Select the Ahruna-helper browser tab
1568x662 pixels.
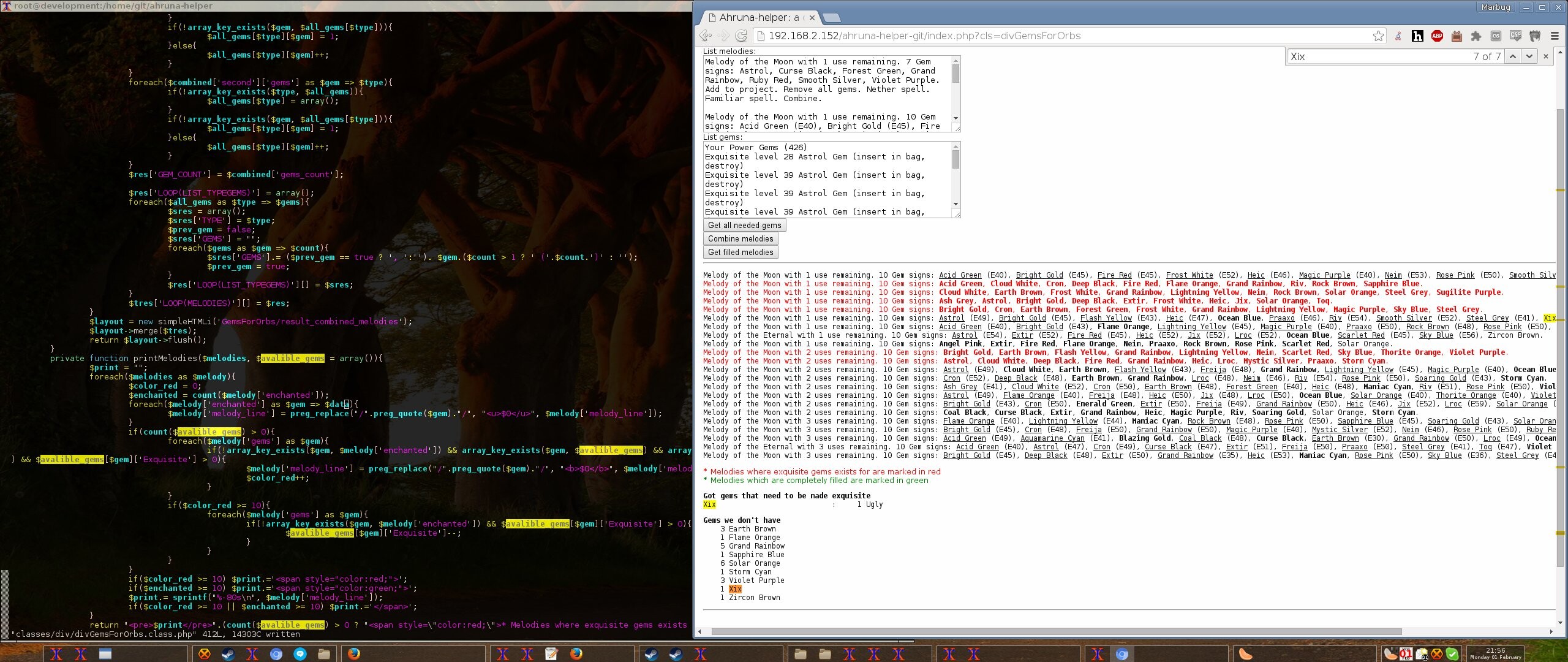point(758,17)
